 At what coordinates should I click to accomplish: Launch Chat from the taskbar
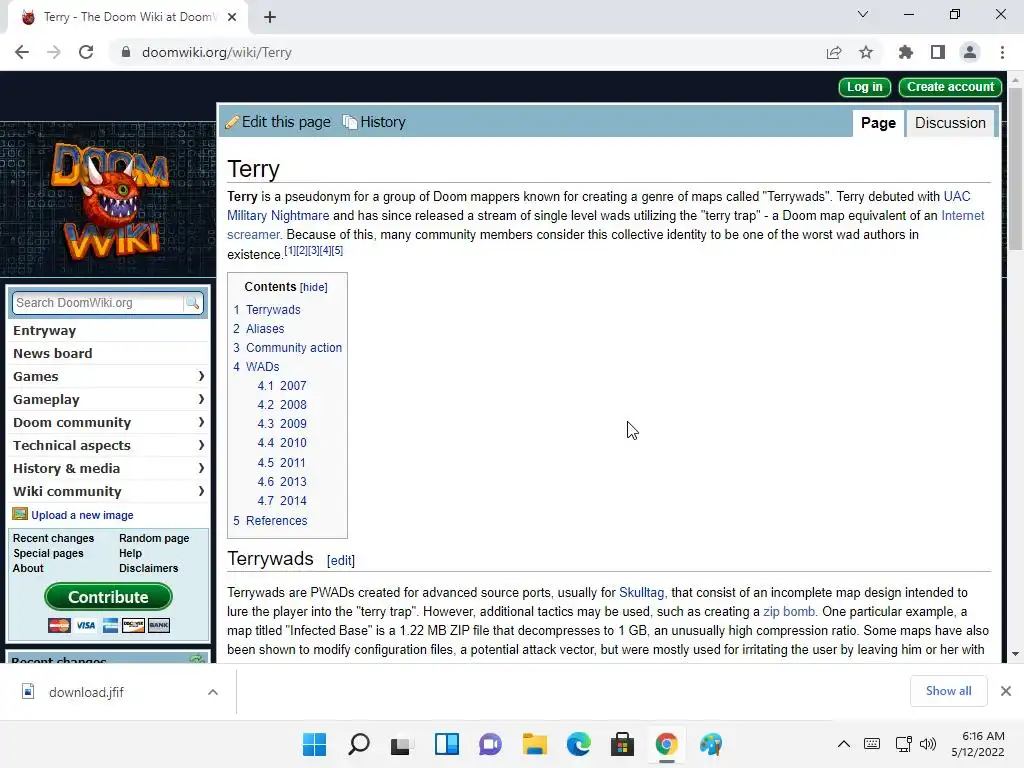pyautogui.click(x=490, y=744)
